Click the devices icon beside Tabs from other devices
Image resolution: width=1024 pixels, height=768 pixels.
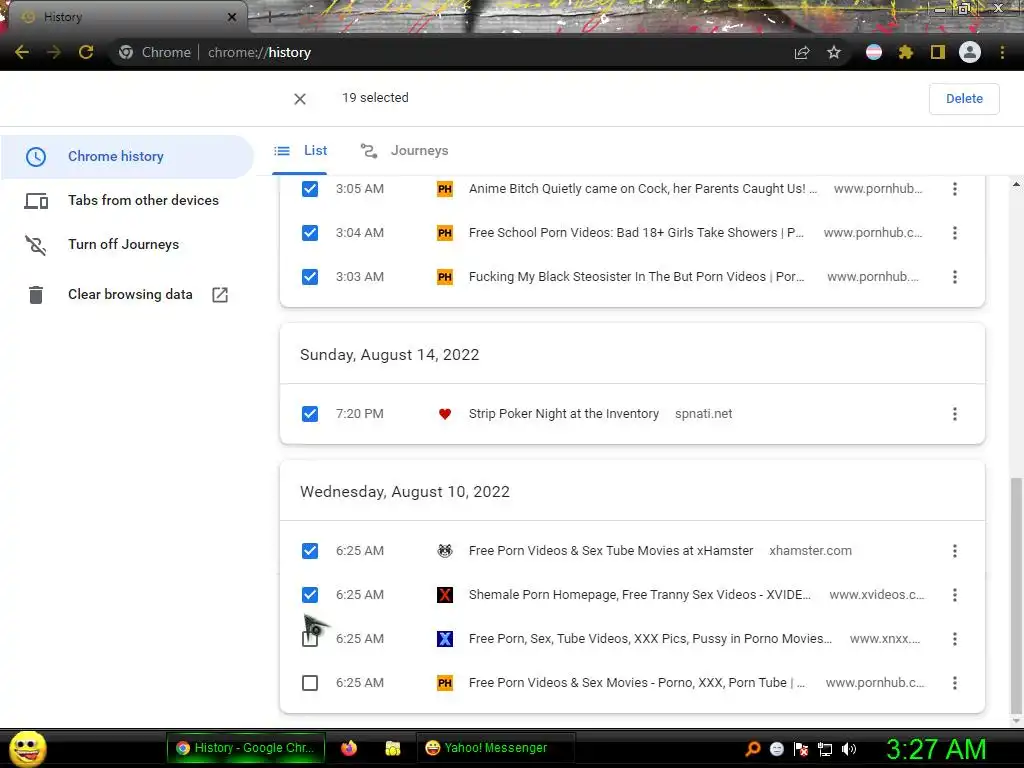tap(36, 200)
